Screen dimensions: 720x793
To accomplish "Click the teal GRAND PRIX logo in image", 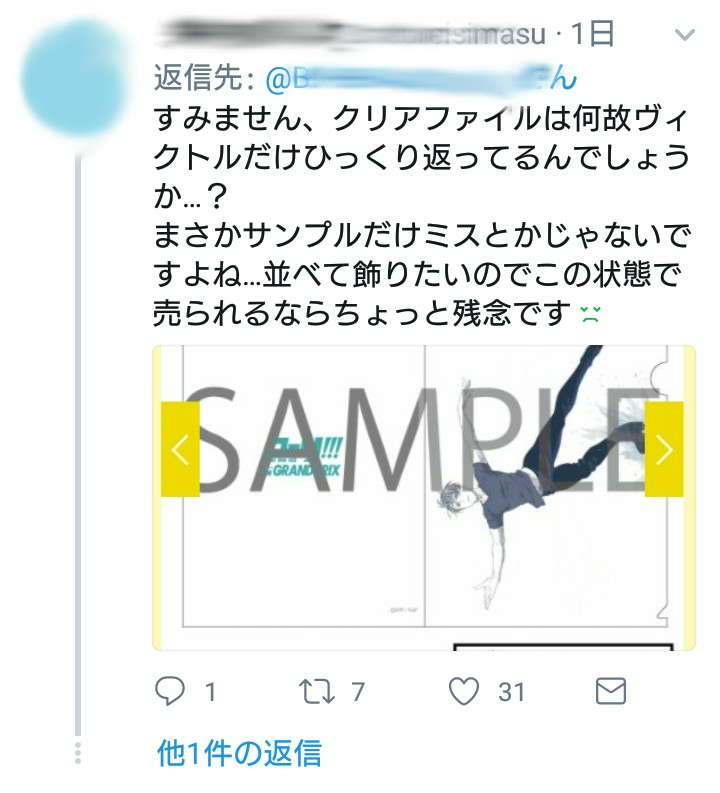I will (x=303, y=458).
